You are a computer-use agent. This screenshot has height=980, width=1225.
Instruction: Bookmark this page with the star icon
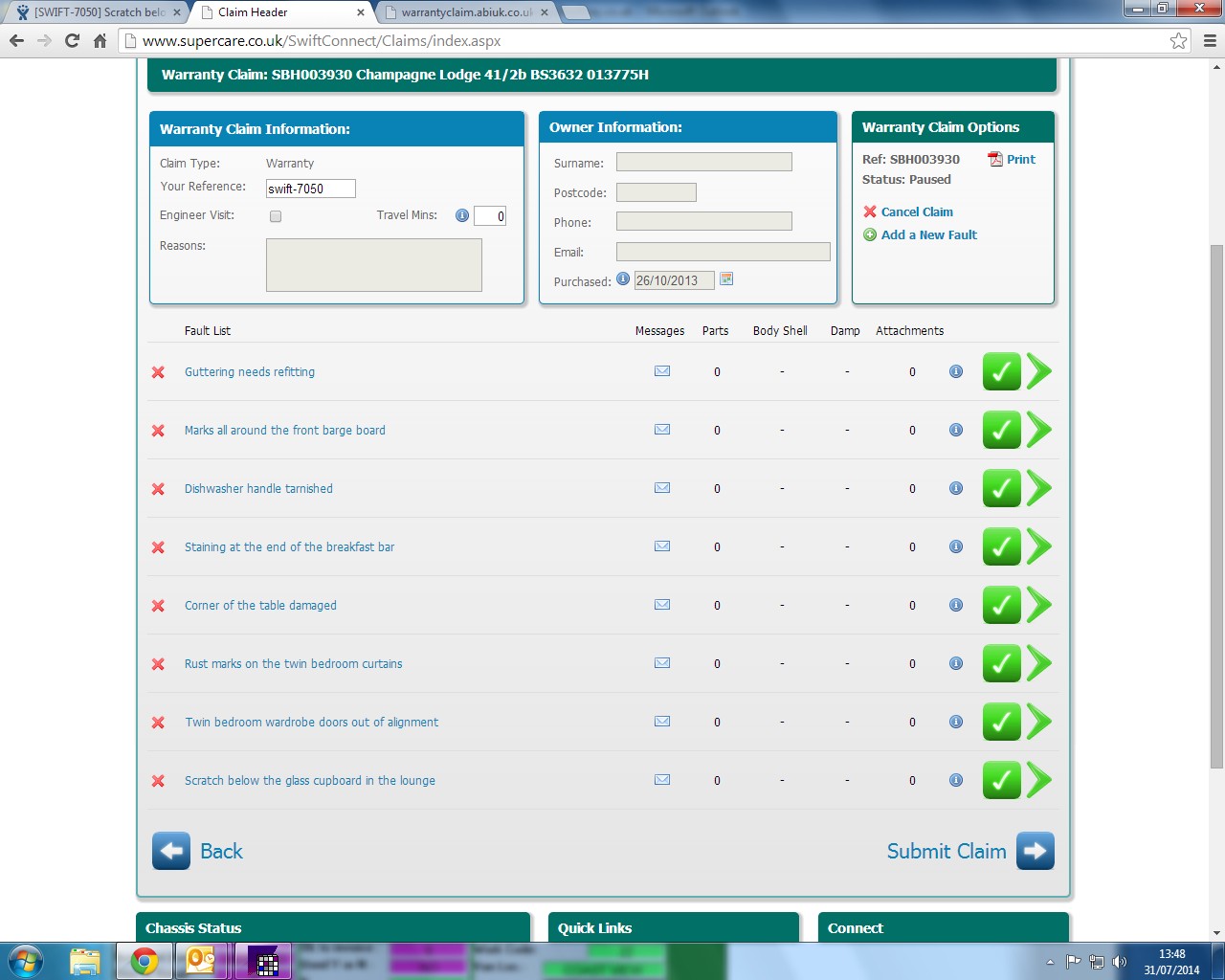(1178, 41)
